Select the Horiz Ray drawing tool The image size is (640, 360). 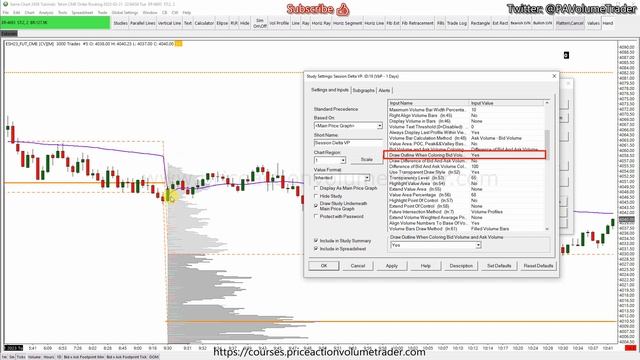point(321,23)
